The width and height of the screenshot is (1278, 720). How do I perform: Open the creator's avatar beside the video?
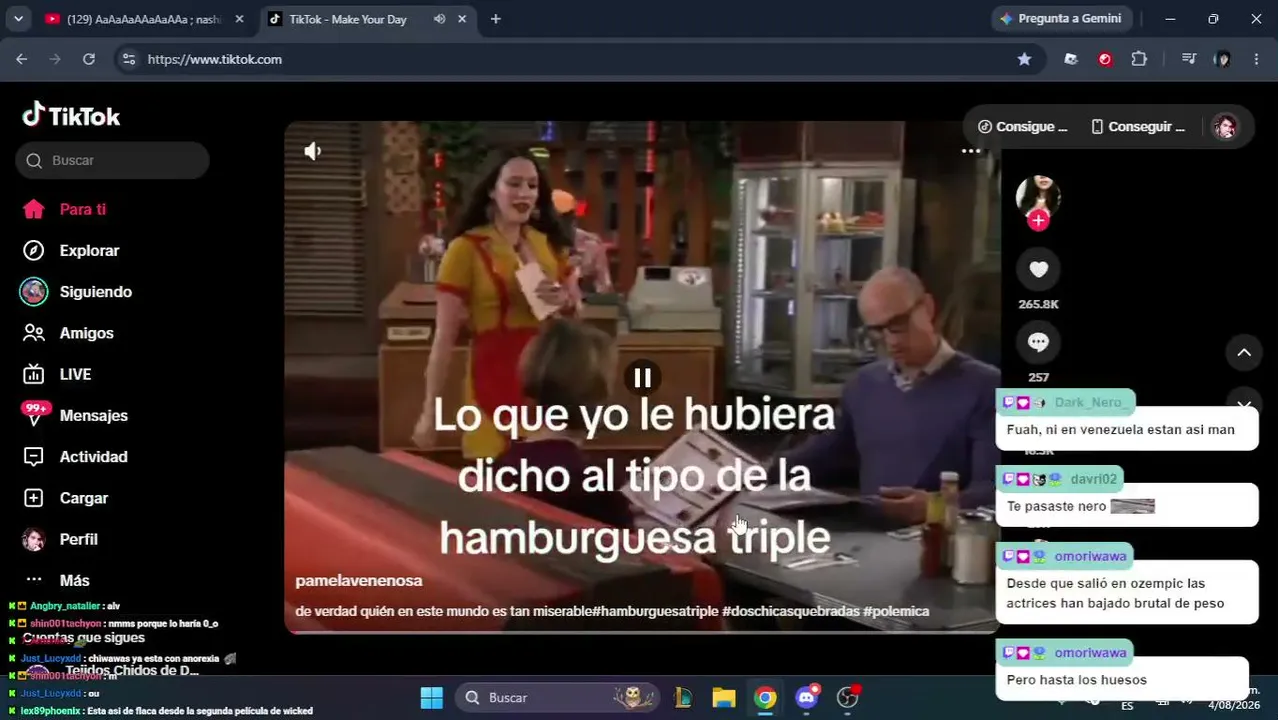[x=1038, y=196]
